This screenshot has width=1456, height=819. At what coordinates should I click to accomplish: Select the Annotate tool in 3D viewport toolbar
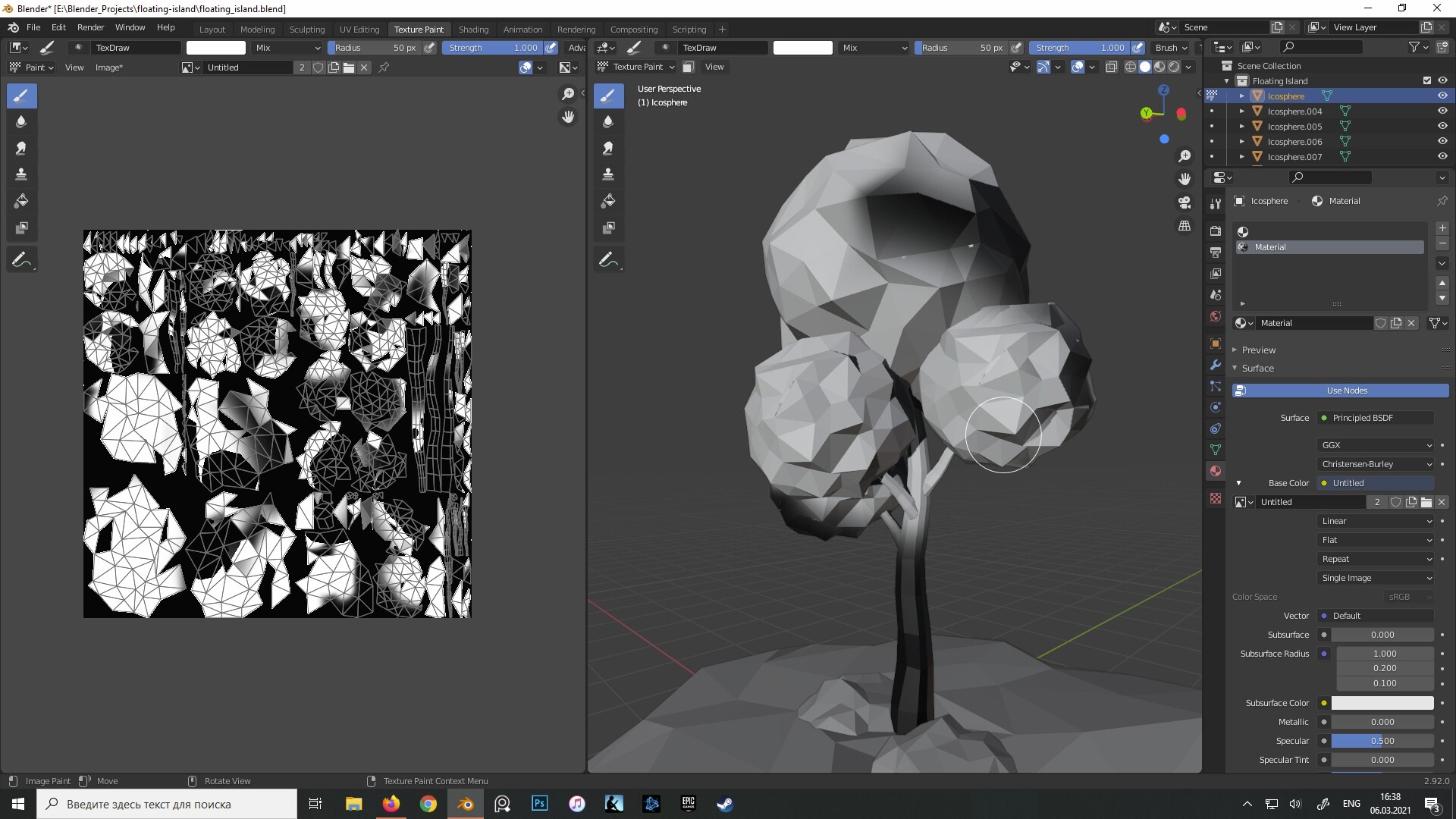(608, 260)
